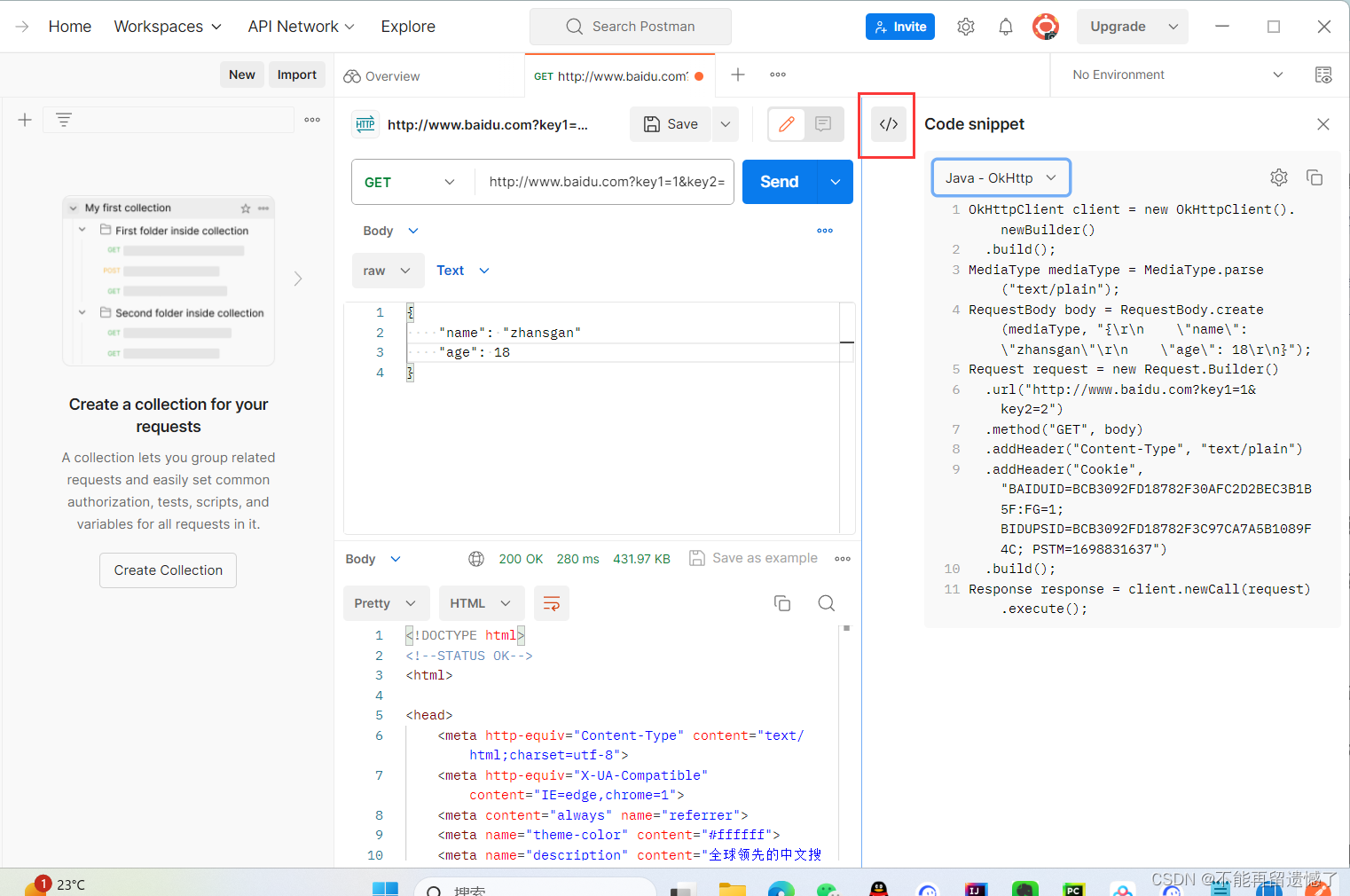
Task: Click the New button in sidebar
Action: pos(242,75)
